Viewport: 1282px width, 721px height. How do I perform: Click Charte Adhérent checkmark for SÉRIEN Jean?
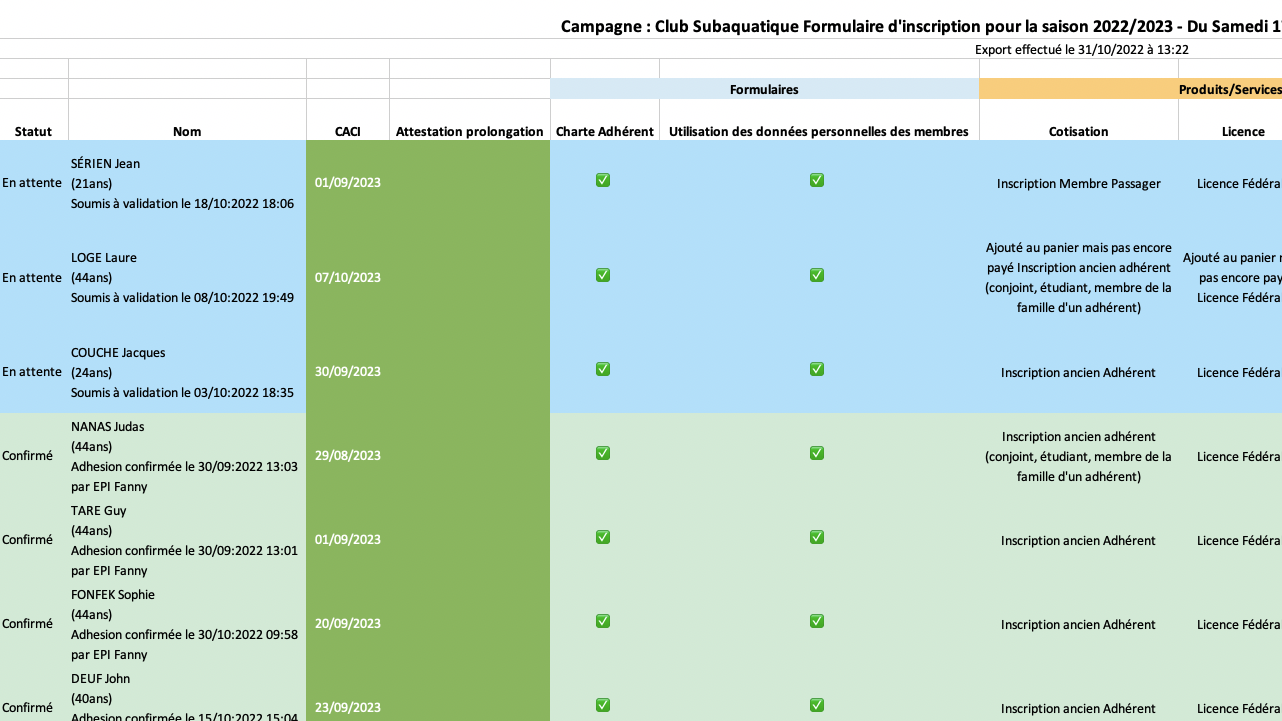603,181
